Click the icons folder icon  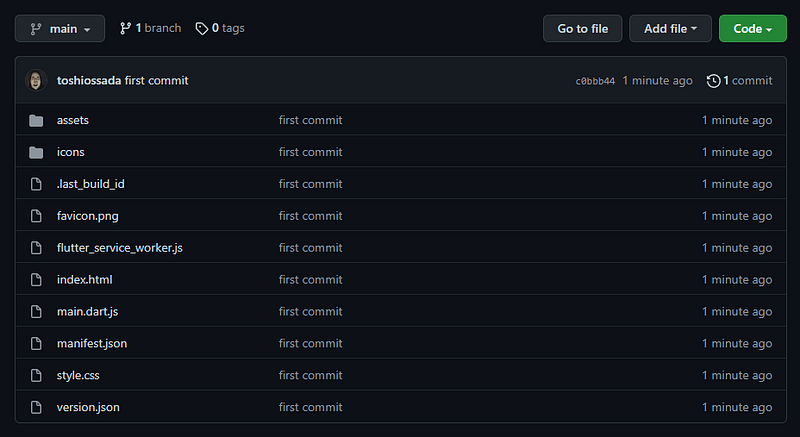(x=36, y=152)
